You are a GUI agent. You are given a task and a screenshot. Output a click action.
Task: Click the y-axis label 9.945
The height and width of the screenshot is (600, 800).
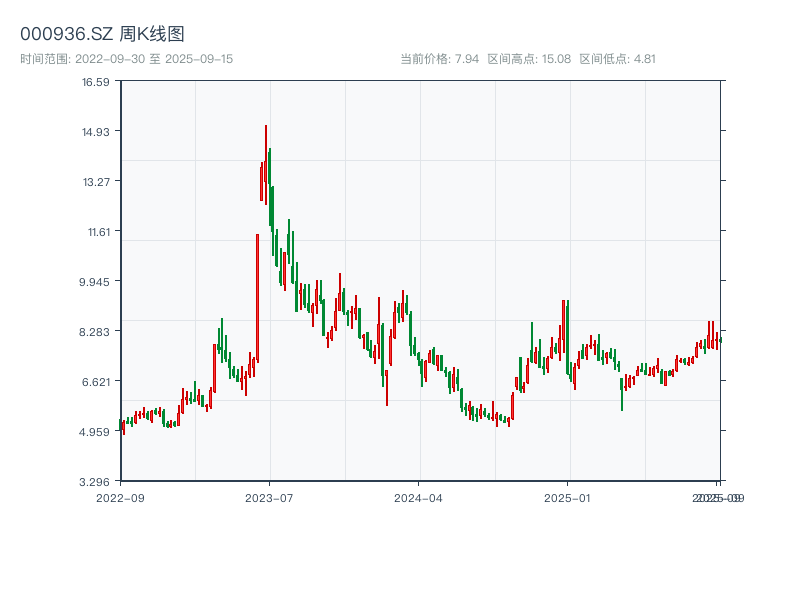pos(94,282)
